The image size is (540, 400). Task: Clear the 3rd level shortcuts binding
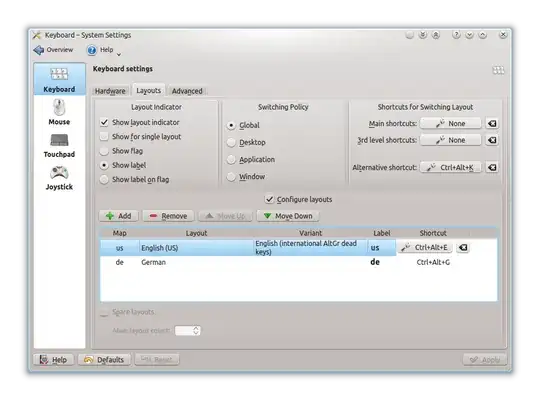pos(492,140)
